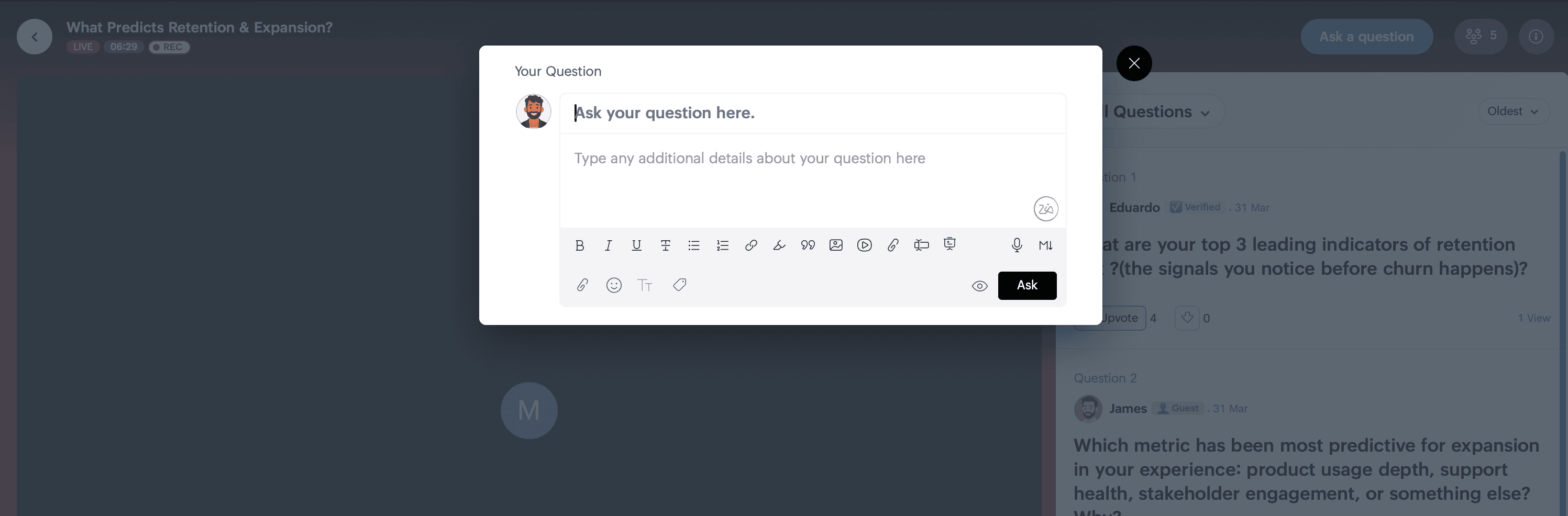
Task: Toggle the text formatting toolbar (Tt)
Action: [x=645, y=285]
